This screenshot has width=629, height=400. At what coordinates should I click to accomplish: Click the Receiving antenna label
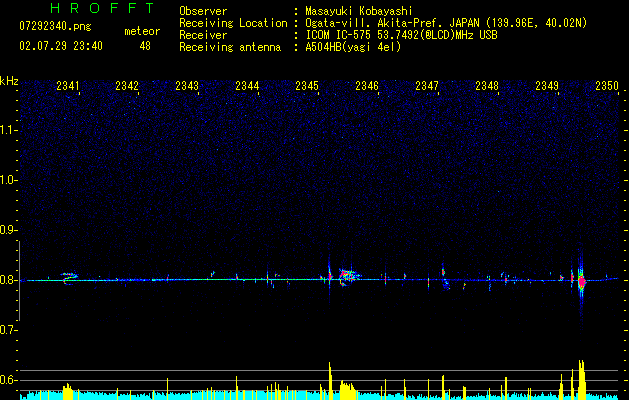click(x=230, y=47)
